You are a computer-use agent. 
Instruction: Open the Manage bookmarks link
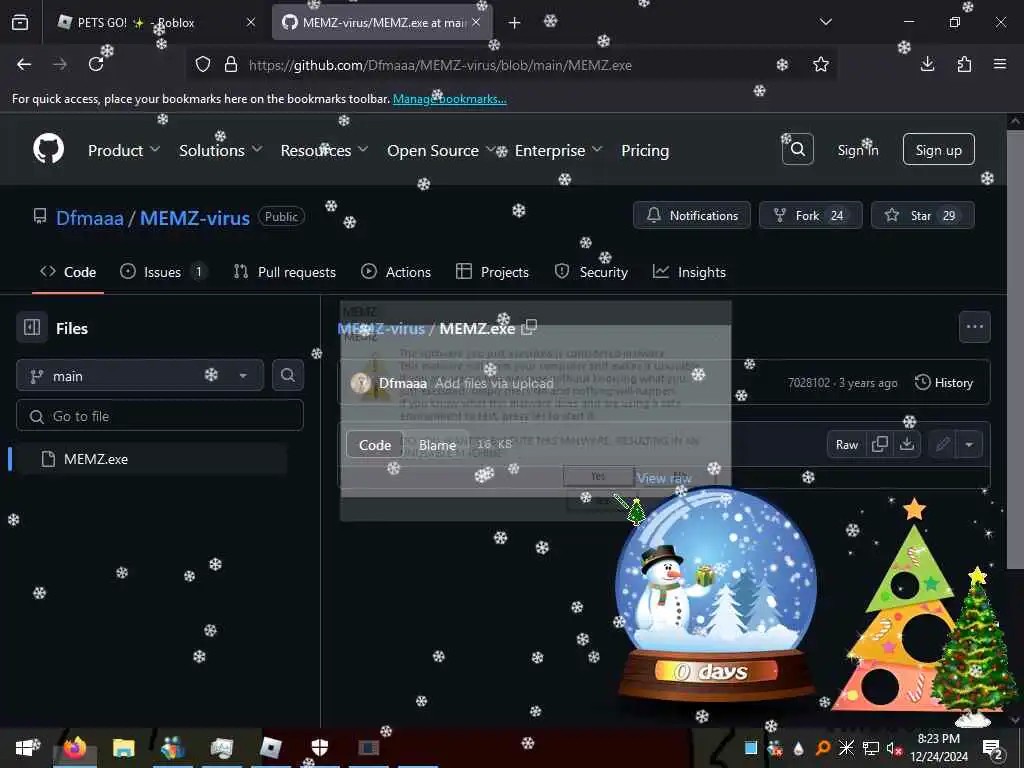(x=449, y=99)
